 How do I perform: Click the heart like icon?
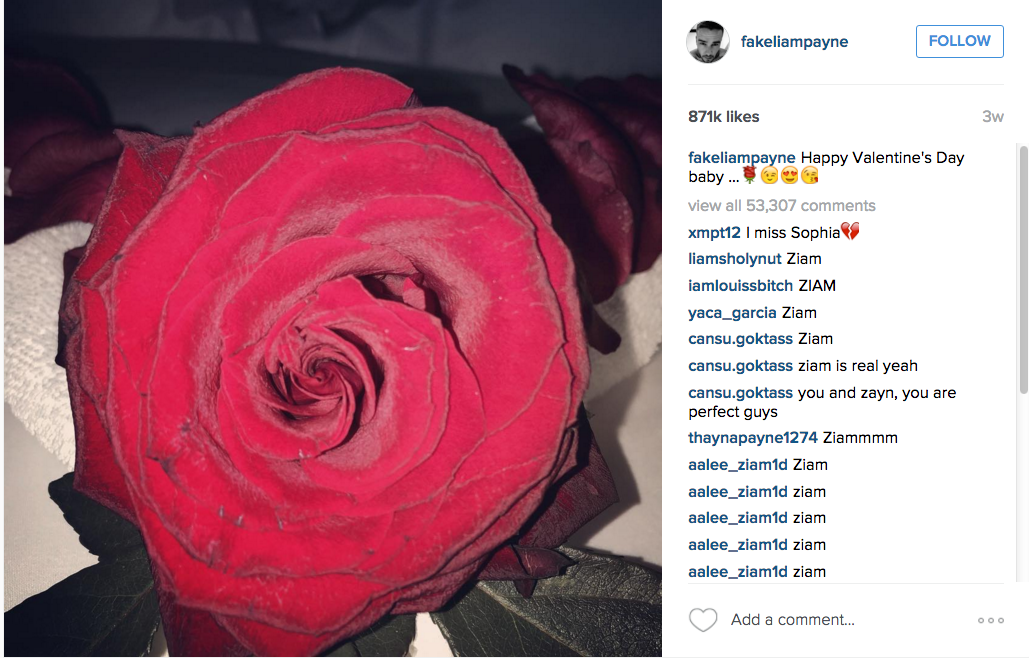[x=703, y=620]
